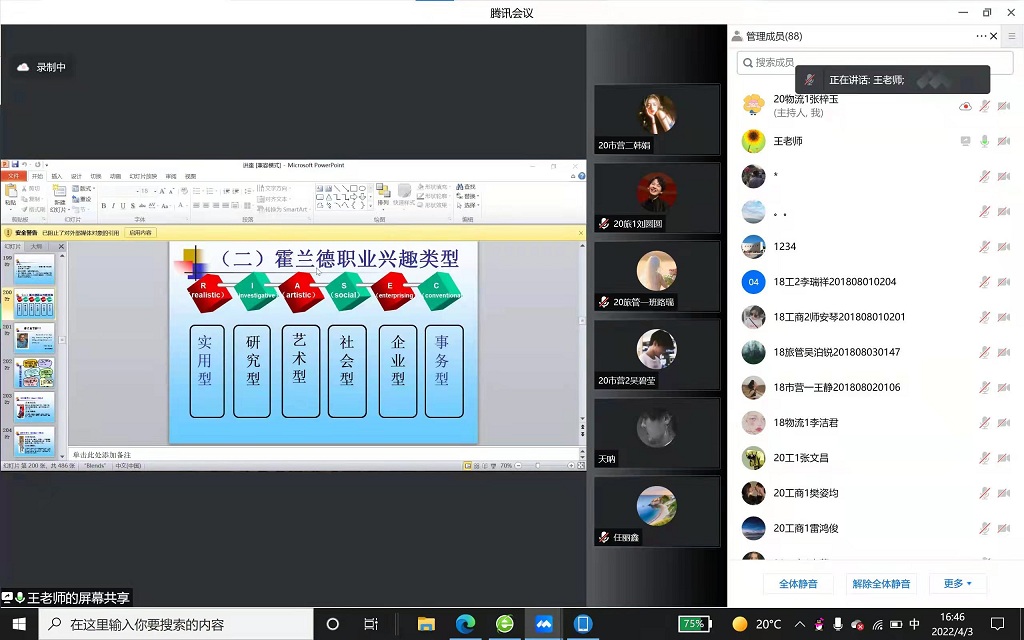The width and height of the screenshot is (1024, 640).
Task: Open the sidebar menu beside the panel close button
Action: click(x=1011, y=36)
